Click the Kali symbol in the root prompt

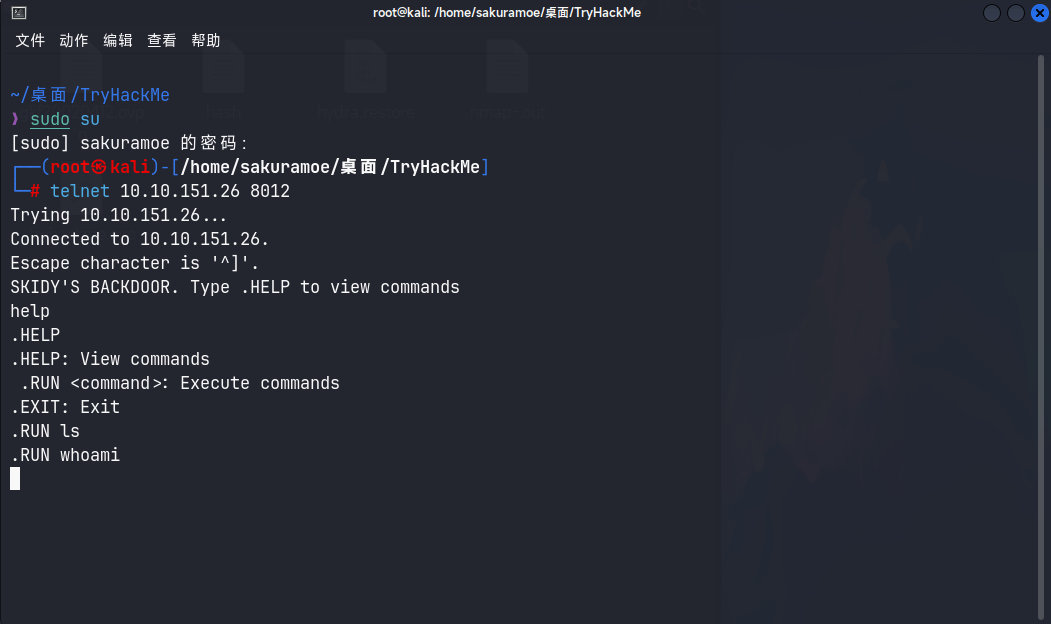click(x=100, y=167)
